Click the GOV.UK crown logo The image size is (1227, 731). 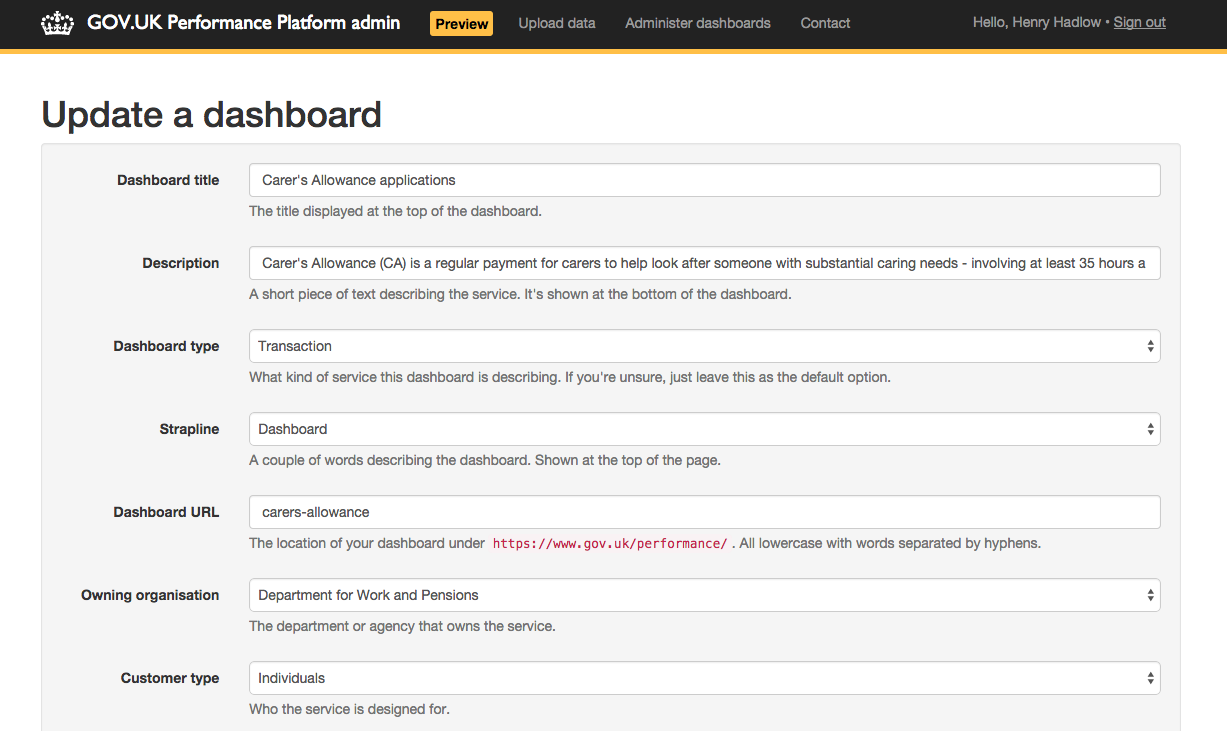pyautogui.click(x=57, y=22)
